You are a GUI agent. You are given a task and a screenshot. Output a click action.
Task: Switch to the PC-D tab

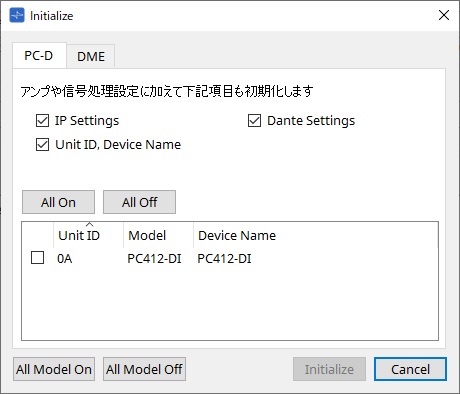pos(39,56)
